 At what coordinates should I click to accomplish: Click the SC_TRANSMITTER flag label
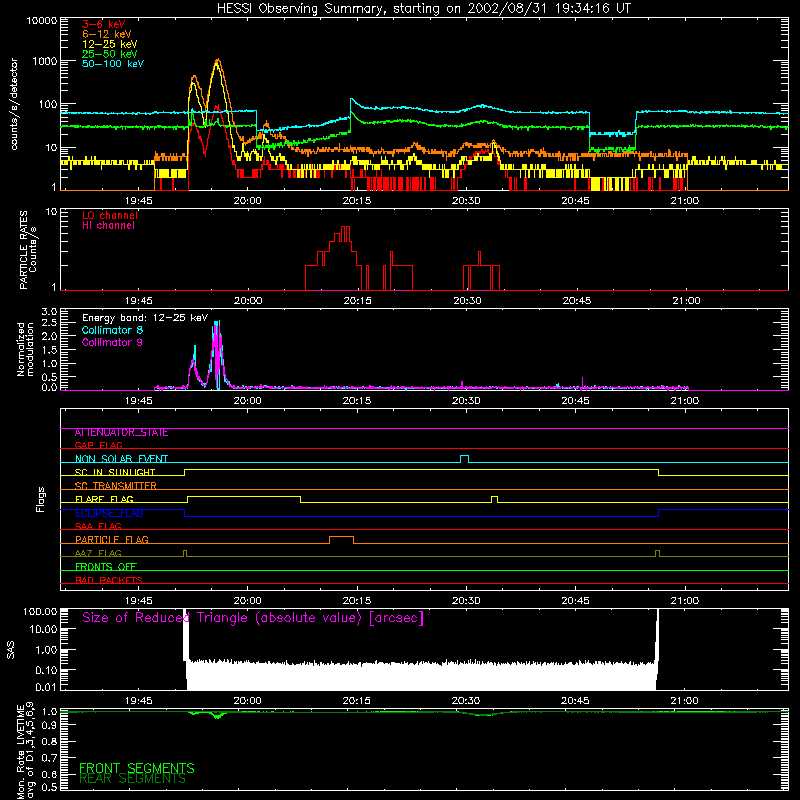(116, 486)
